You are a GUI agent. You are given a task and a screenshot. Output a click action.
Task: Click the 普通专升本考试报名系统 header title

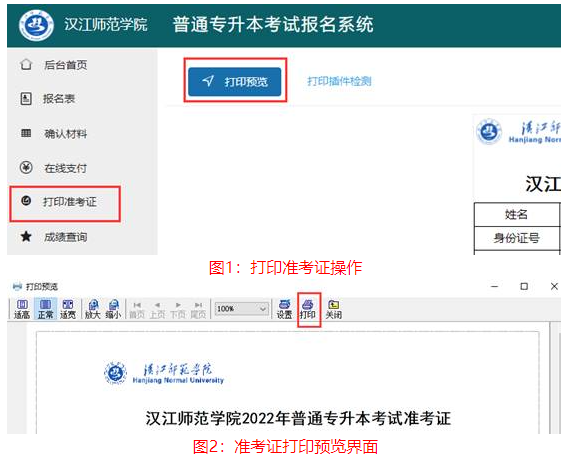tap(273, 25)
